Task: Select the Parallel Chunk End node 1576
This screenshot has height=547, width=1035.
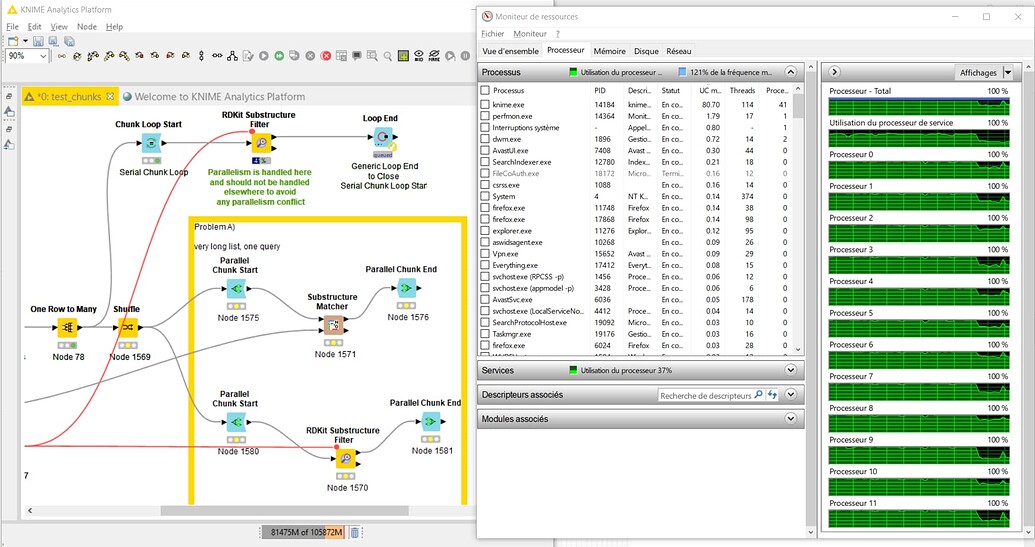Action: (406, 288)
